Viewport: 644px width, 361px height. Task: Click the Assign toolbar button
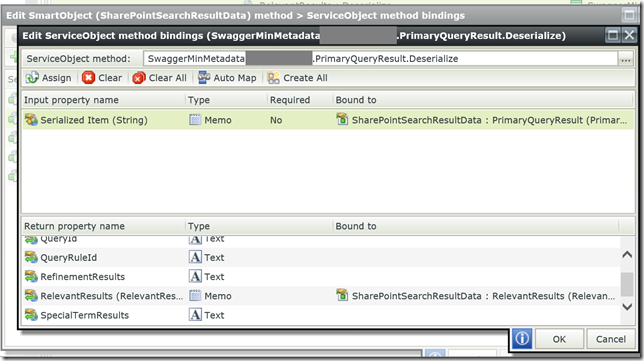[48, 78]
